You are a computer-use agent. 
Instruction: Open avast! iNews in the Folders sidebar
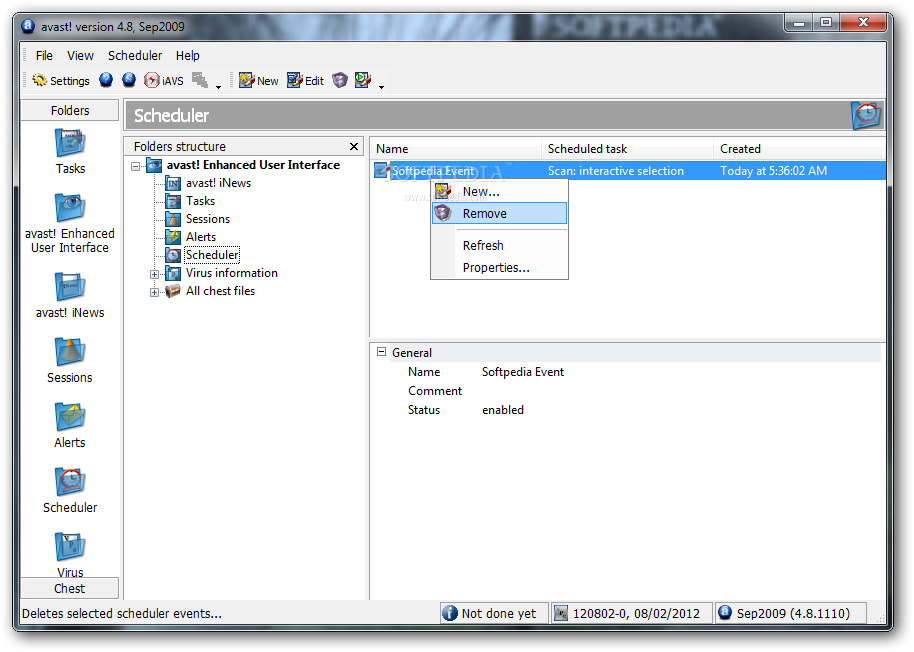click(70, 295)
